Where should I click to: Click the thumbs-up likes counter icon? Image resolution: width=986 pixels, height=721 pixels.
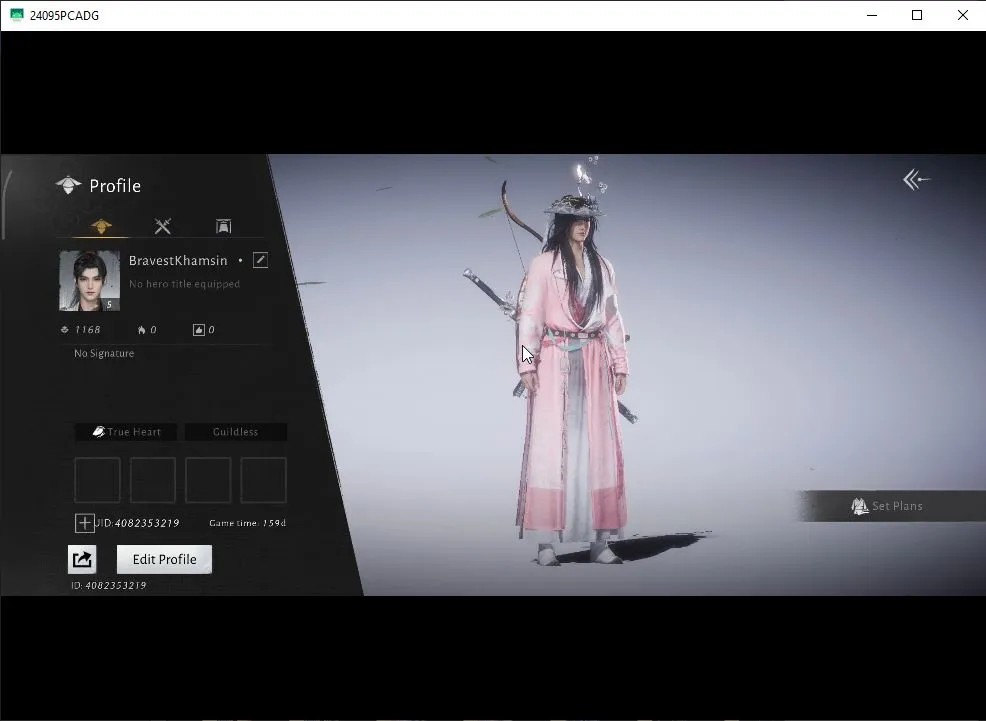199,330
